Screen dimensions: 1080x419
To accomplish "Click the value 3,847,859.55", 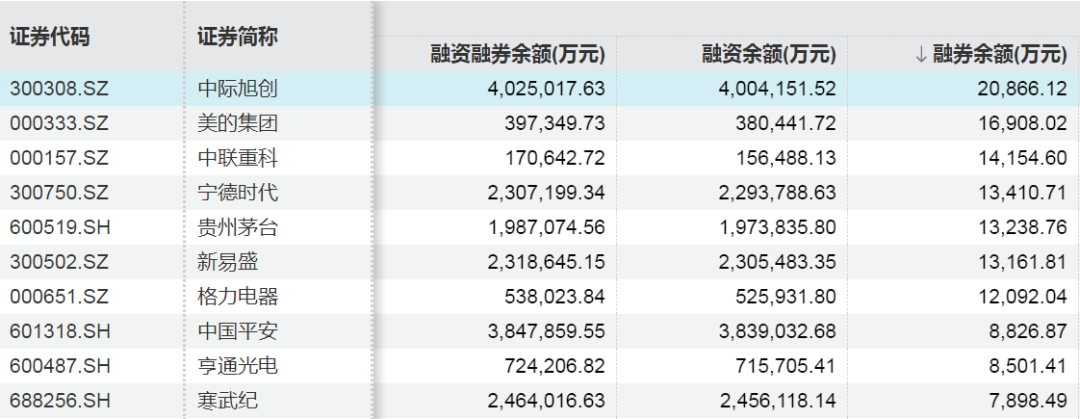I will (x=546, y=331).
